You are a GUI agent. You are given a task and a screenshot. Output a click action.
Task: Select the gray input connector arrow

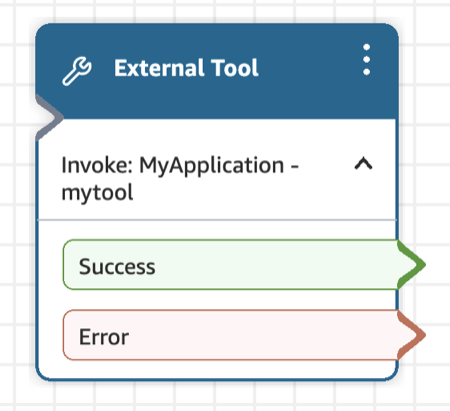click(x=49, y=117)
